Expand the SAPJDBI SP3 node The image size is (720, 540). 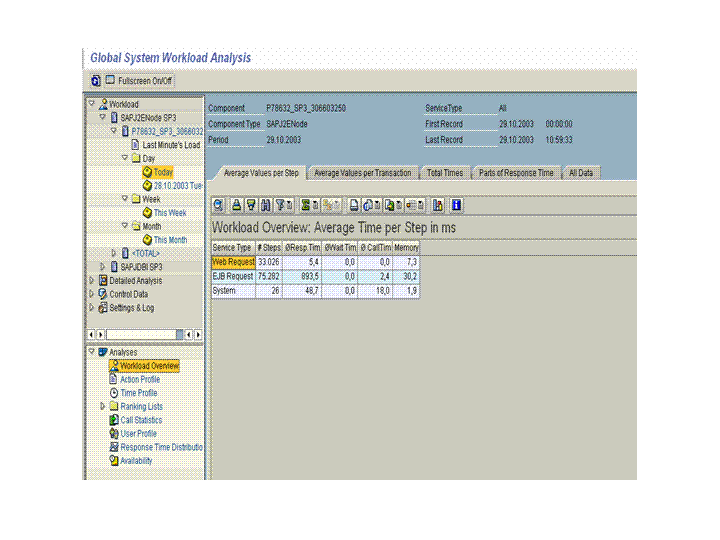pos(102,267)
